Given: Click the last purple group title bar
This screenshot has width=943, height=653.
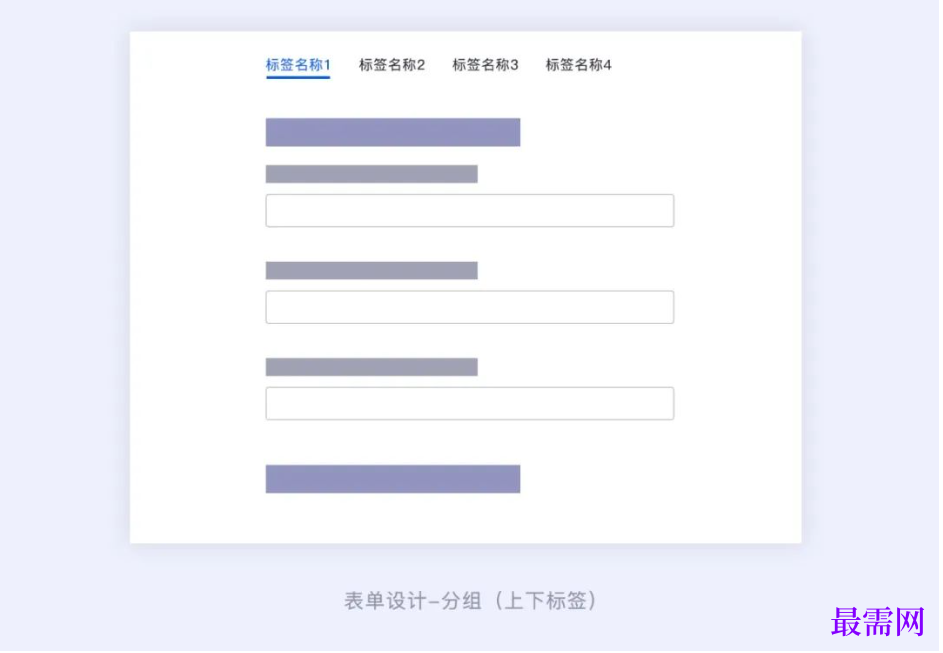Looking at the screenshot, I should click(392, 479).
